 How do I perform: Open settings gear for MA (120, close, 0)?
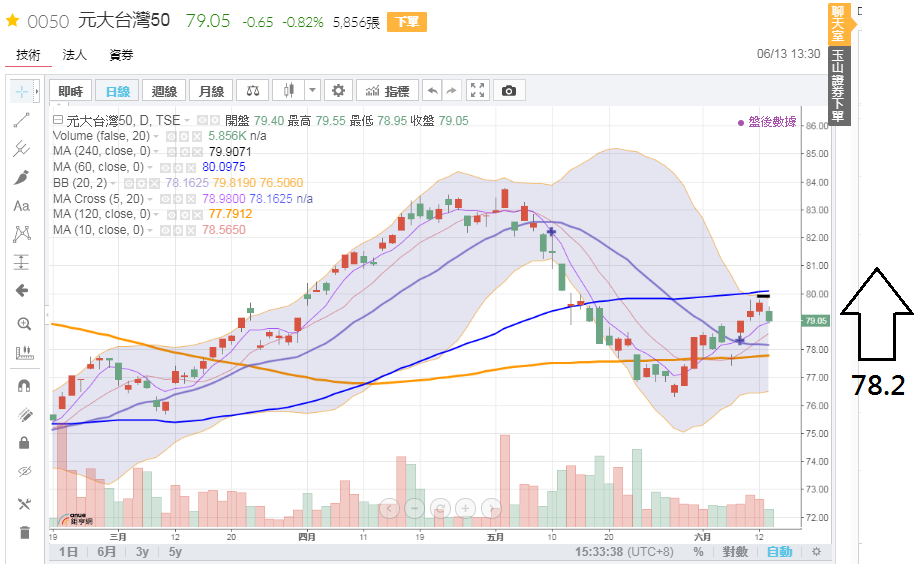(x=182, y=215)
